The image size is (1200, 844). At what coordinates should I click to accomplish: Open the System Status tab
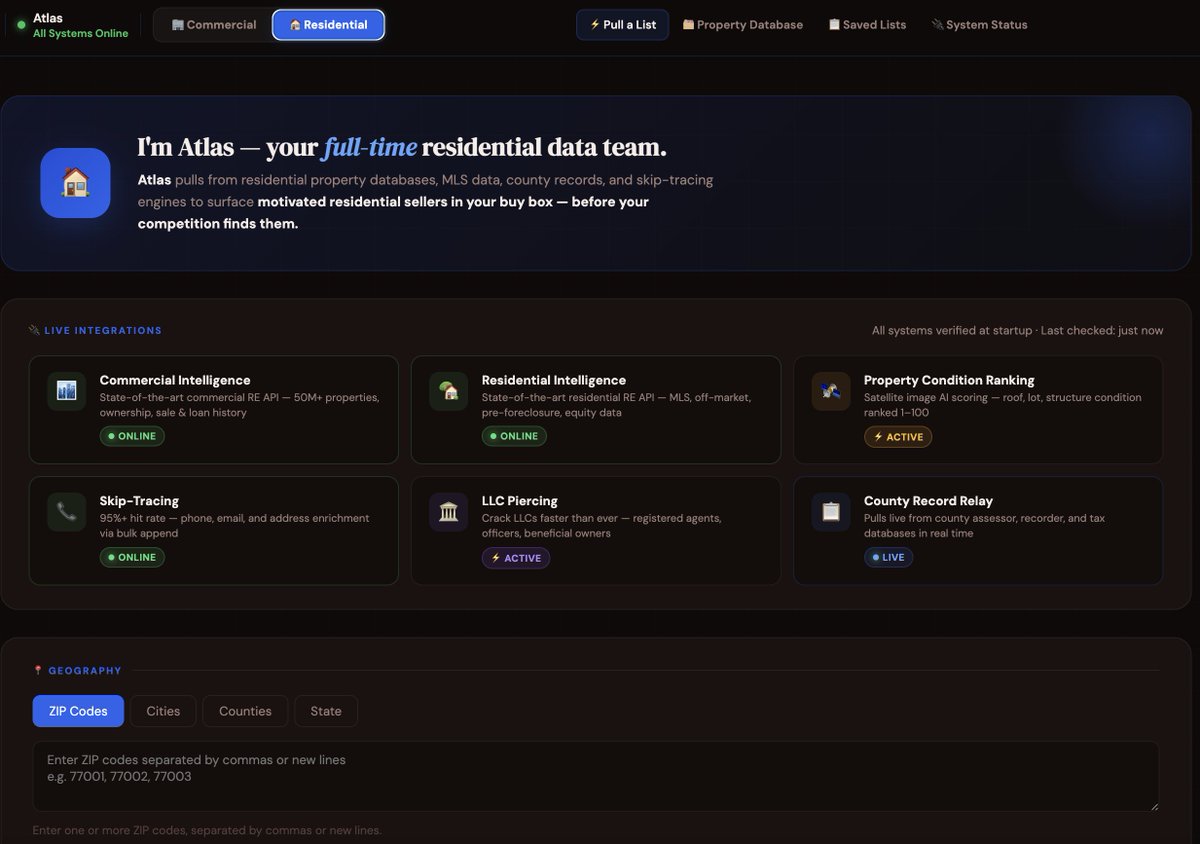coord(979,25)
